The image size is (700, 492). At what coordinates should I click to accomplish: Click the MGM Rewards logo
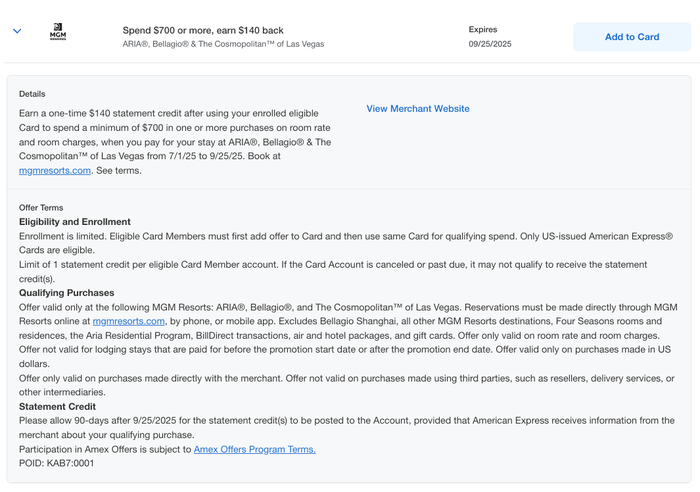(58, 32)
